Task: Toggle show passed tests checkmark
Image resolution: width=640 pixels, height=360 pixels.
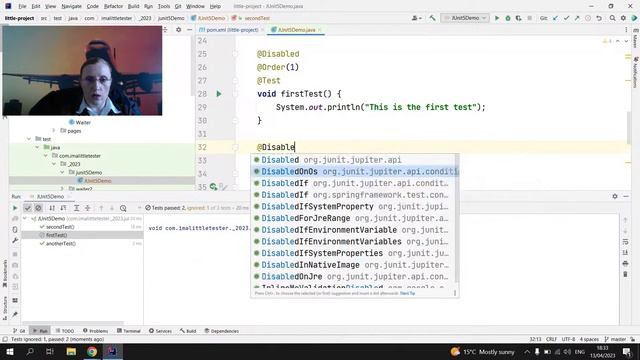Action: point(27,208)
